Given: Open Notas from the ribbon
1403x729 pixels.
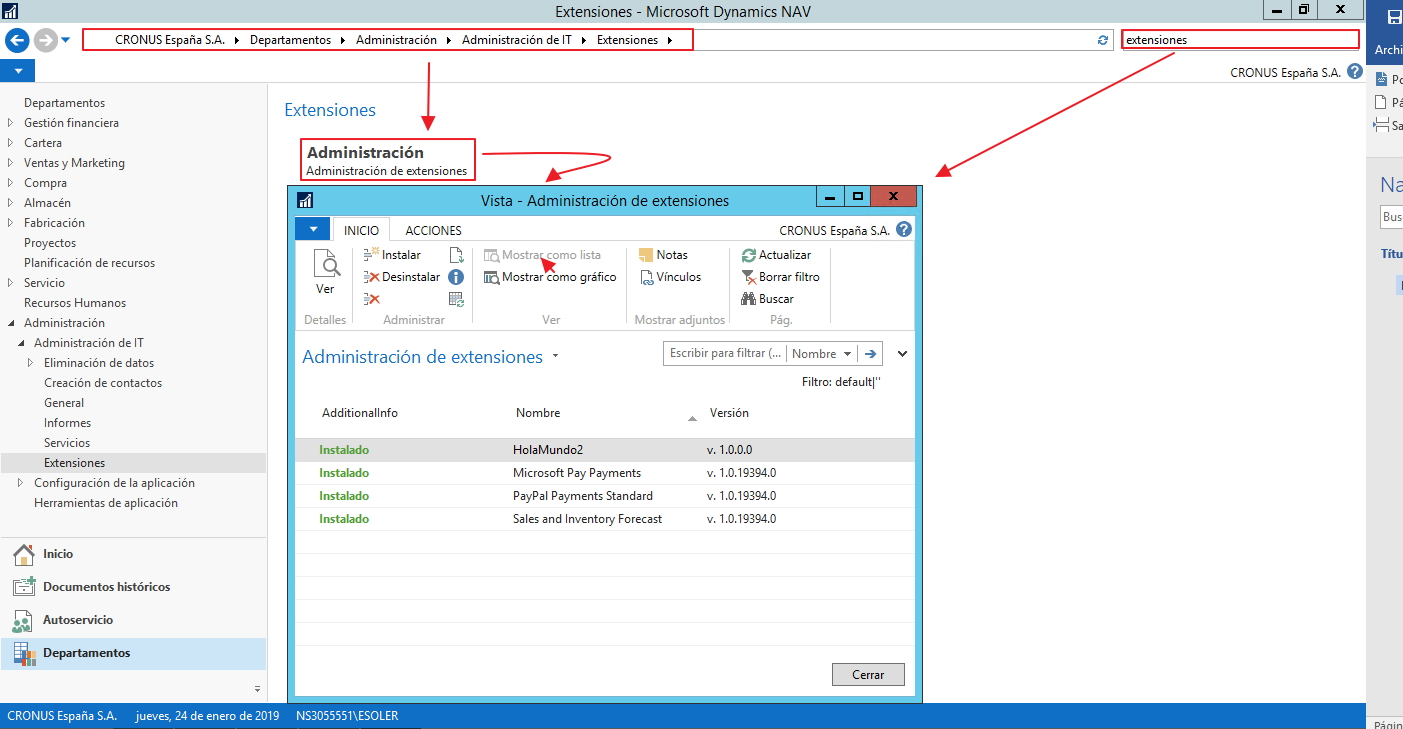Looking at the screenshot, I should pyautogui.click(x=645, y=255).
